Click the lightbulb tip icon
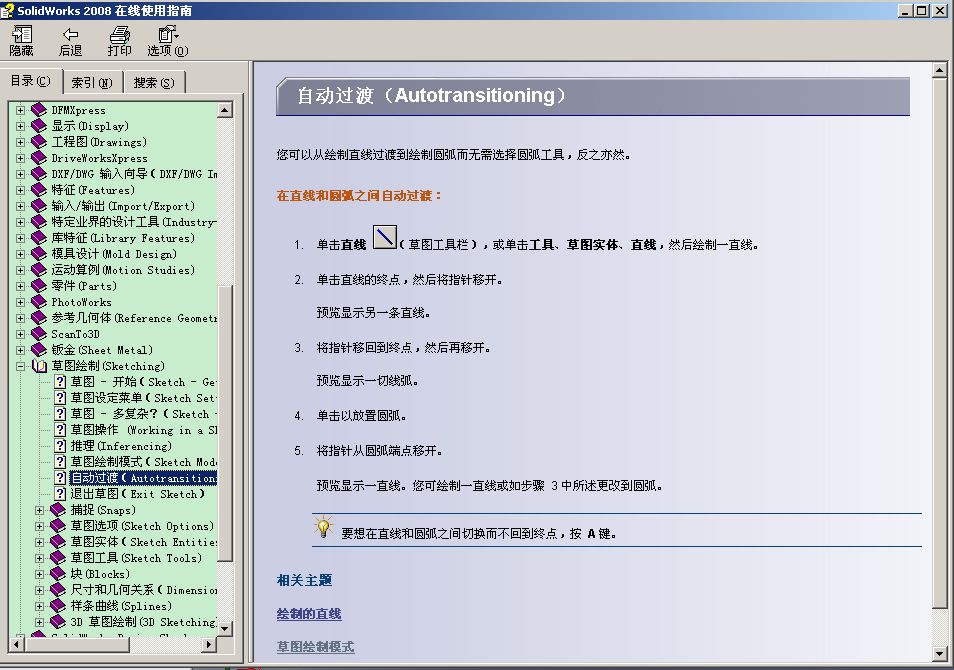This screenshot has width=954, height=670. point(324,527)
